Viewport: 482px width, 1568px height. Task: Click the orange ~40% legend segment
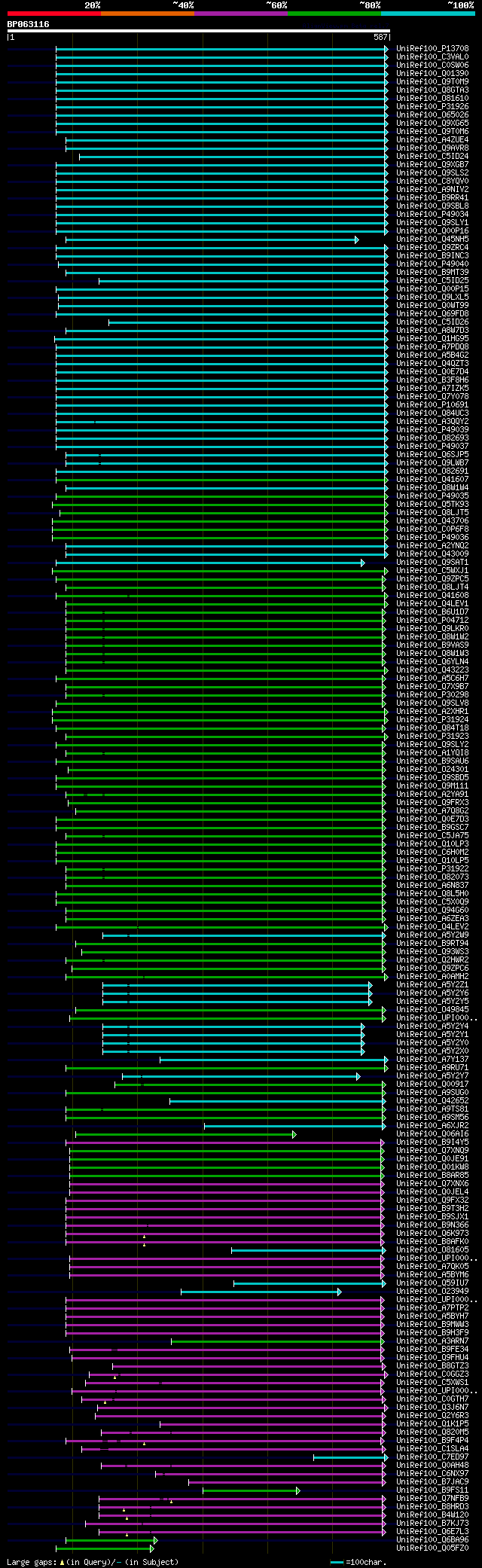click(148, 14)
